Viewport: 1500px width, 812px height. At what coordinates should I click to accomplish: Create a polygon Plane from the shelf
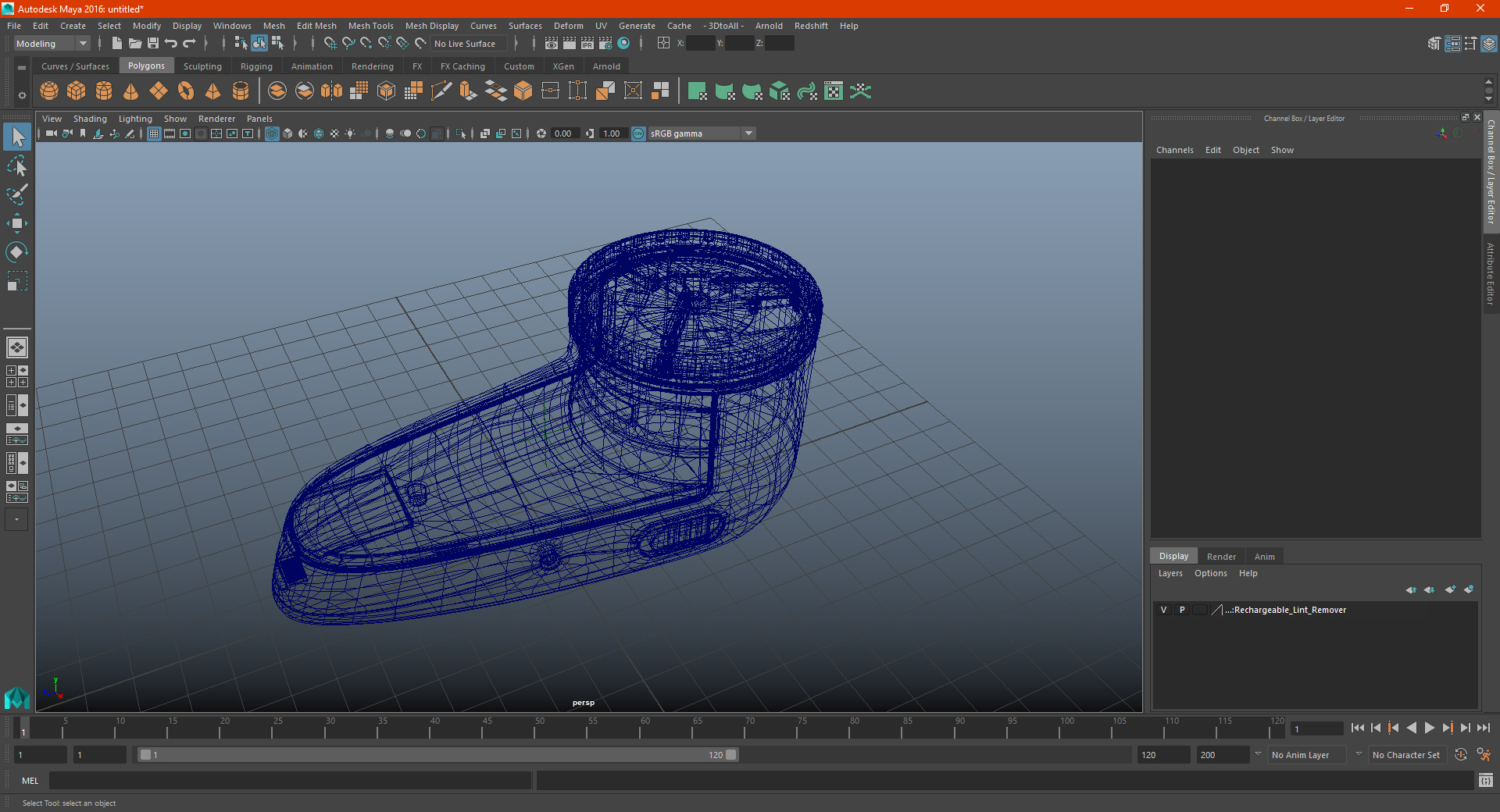click(x=159, y=91)
